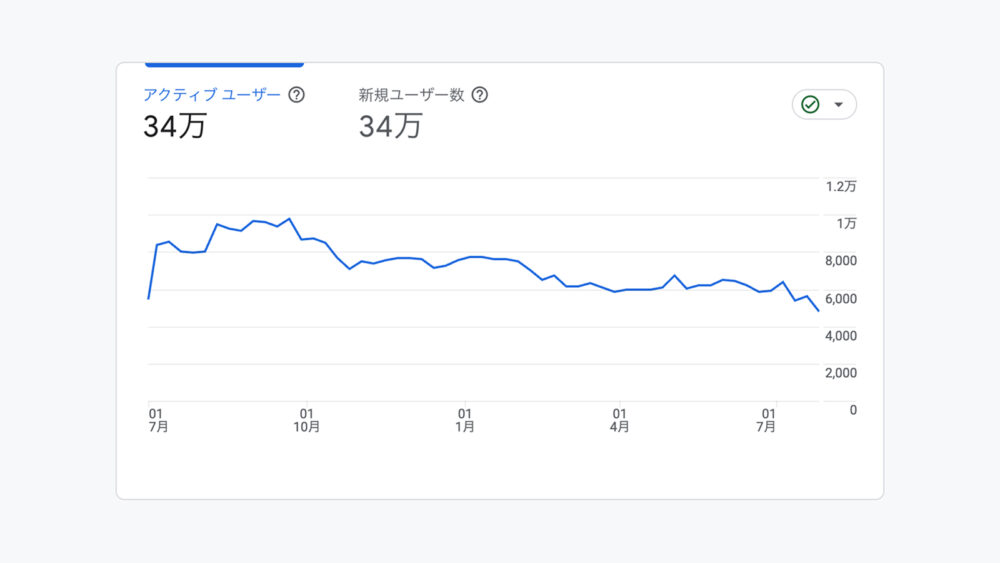Click the 8,000 y-axis label

(841, 261)
